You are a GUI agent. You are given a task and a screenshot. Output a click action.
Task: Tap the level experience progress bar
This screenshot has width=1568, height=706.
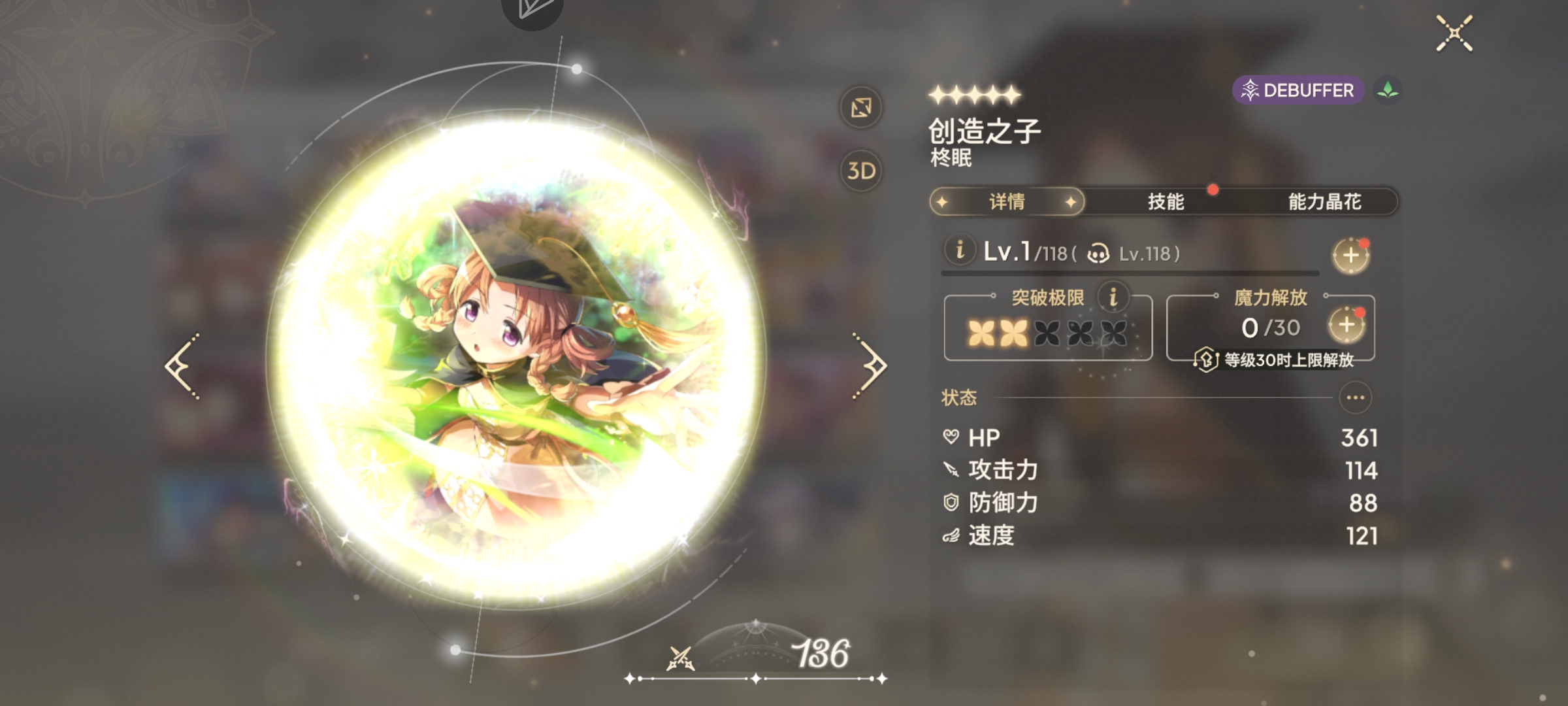[x=1130, y=273]
